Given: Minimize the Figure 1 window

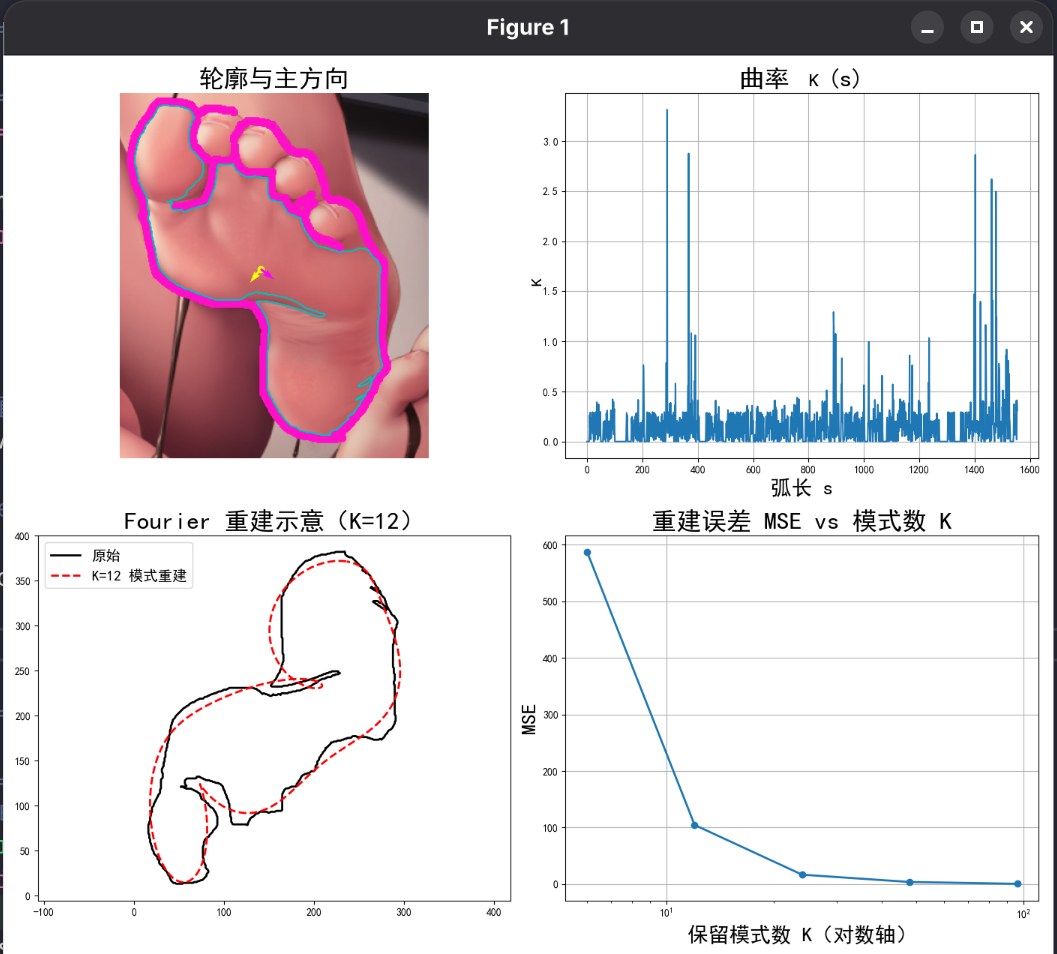Looking at the screenshot, I should [x=927, y=28].
